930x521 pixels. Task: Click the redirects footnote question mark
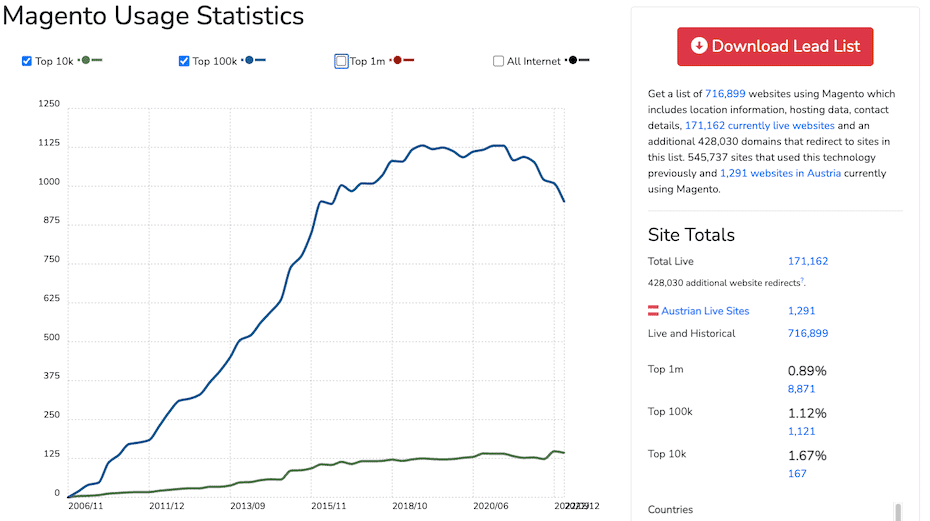802,281
